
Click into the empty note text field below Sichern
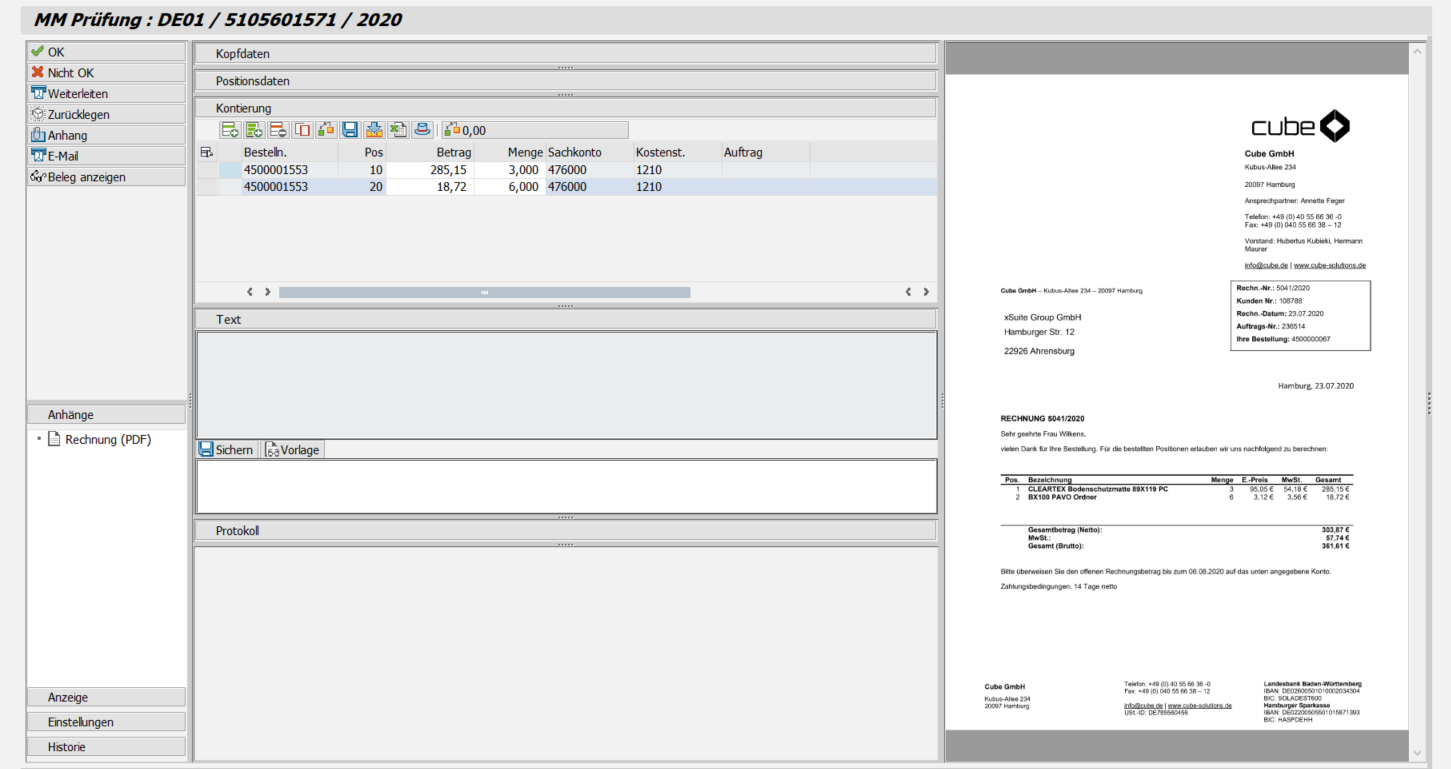tap(565, 486)
